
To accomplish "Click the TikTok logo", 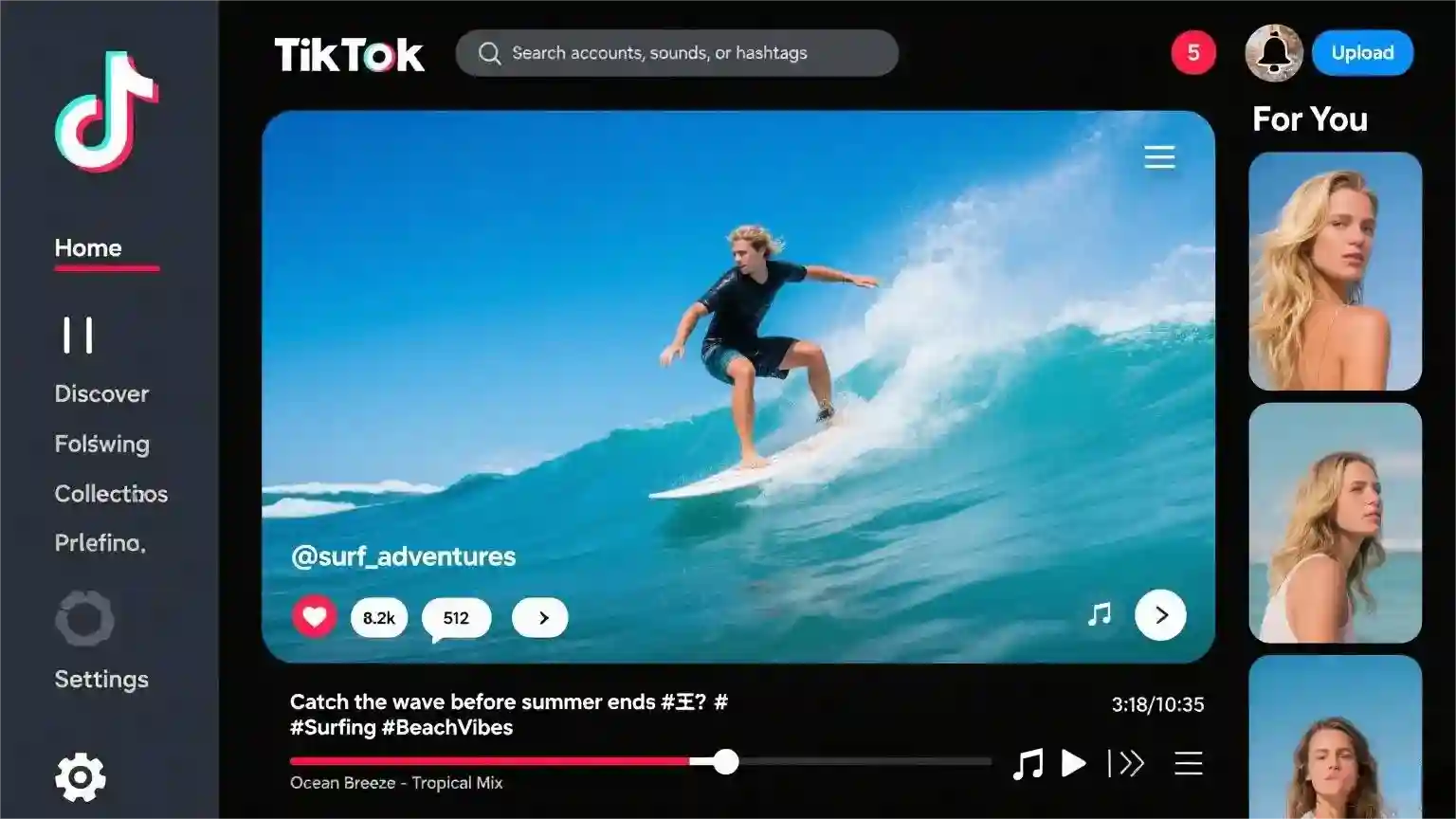I will click(x=348, y=54).
